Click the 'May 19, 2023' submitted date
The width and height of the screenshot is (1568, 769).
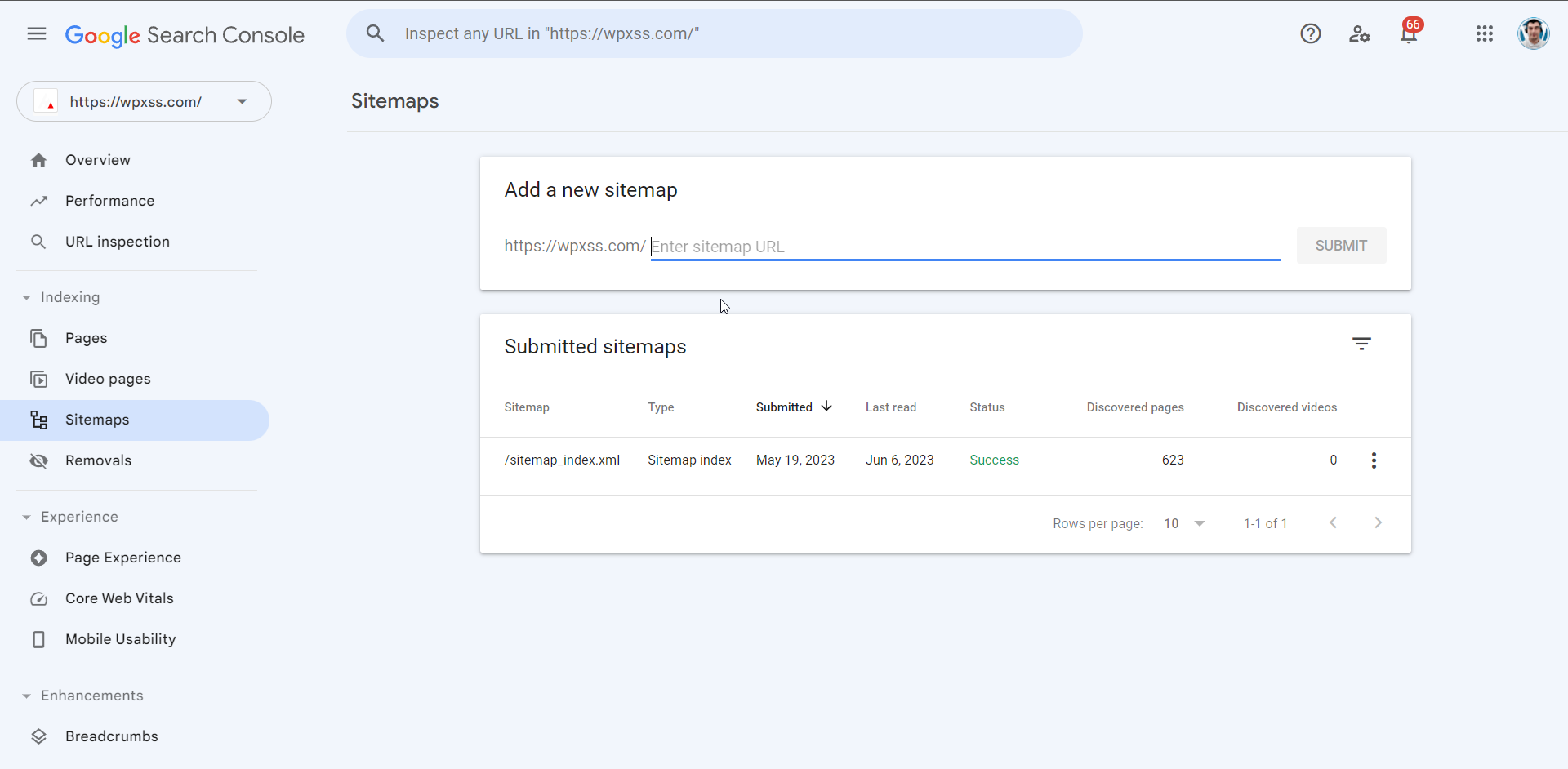point(795,460)
